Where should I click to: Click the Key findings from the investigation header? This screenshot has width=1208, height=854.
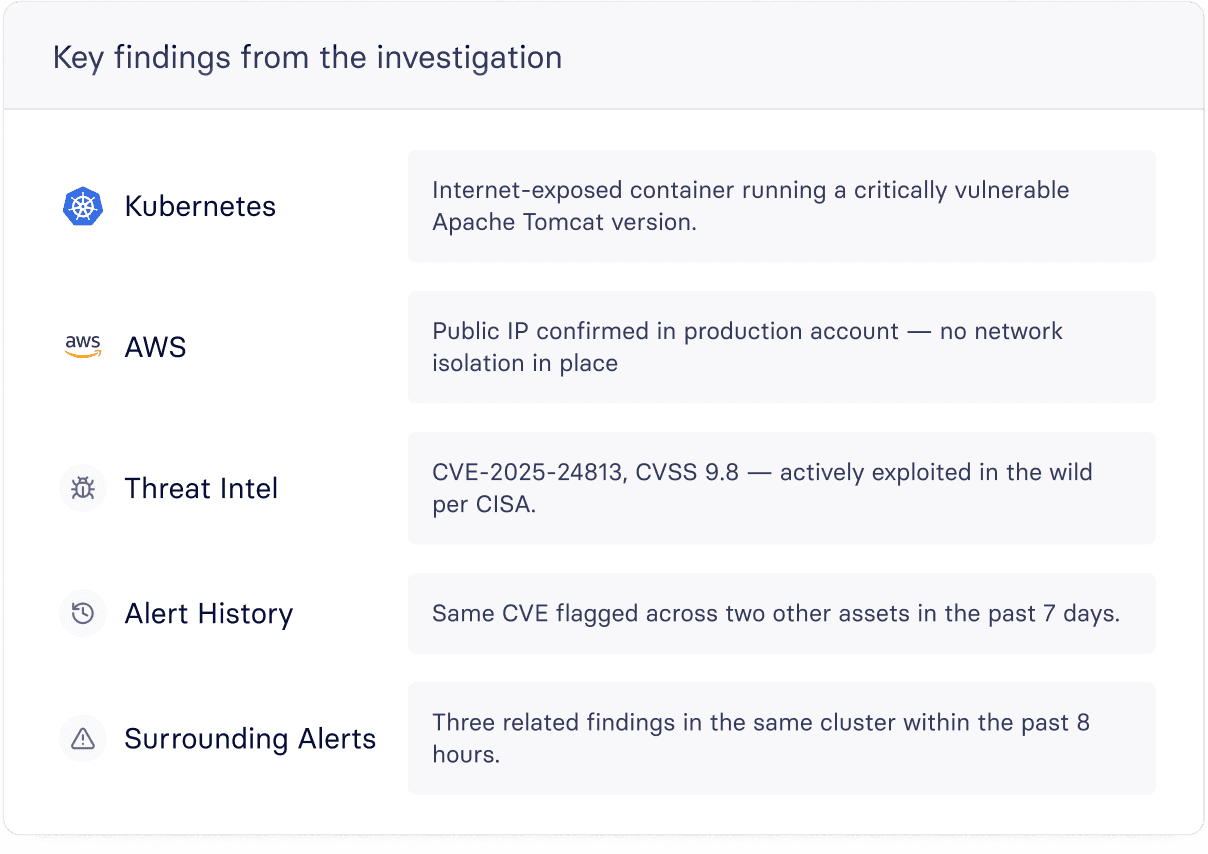[307, 57]
